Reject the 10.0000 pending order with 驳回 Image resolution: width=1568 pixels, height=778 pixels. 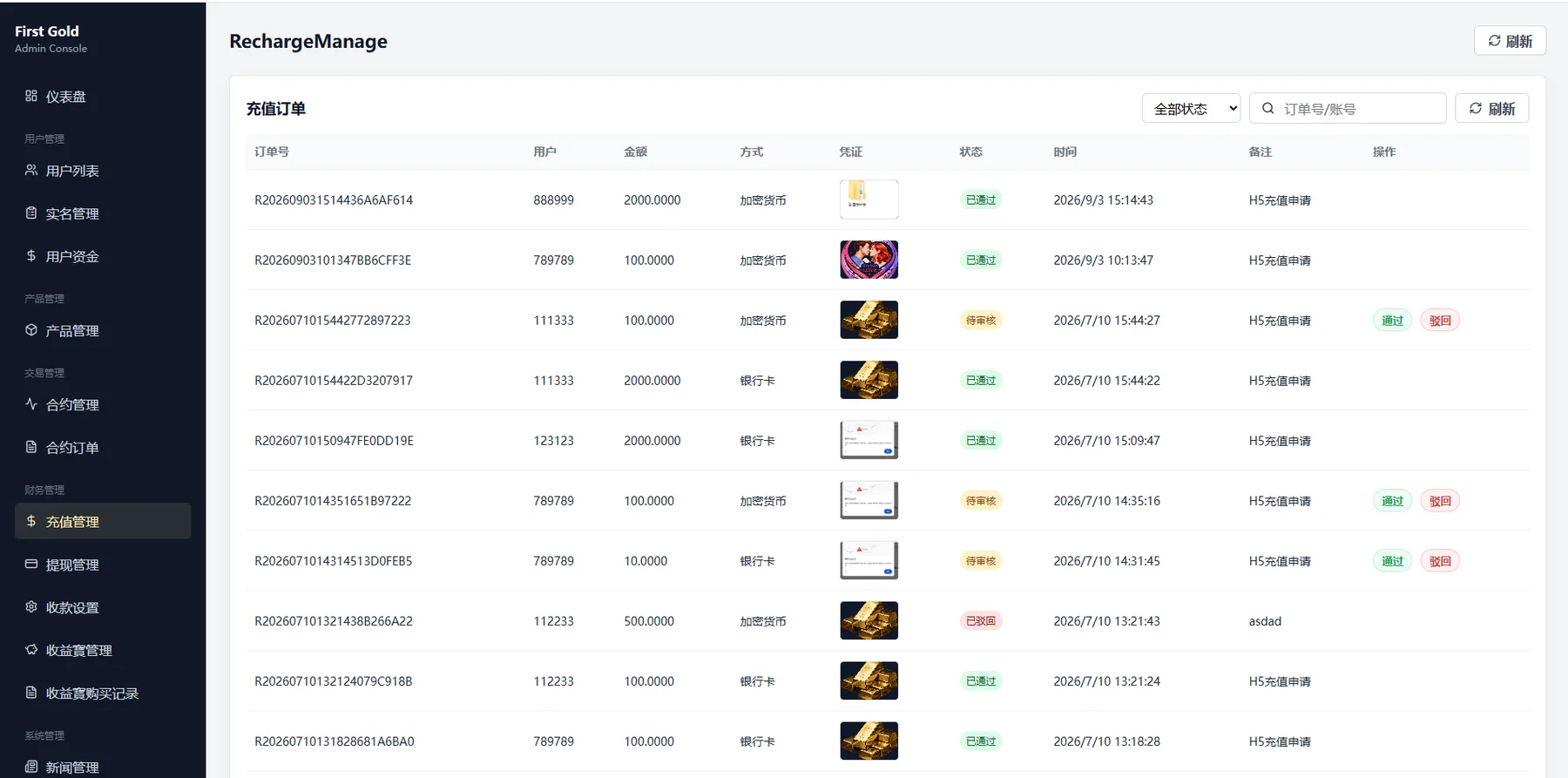(x=1440, y=561)
